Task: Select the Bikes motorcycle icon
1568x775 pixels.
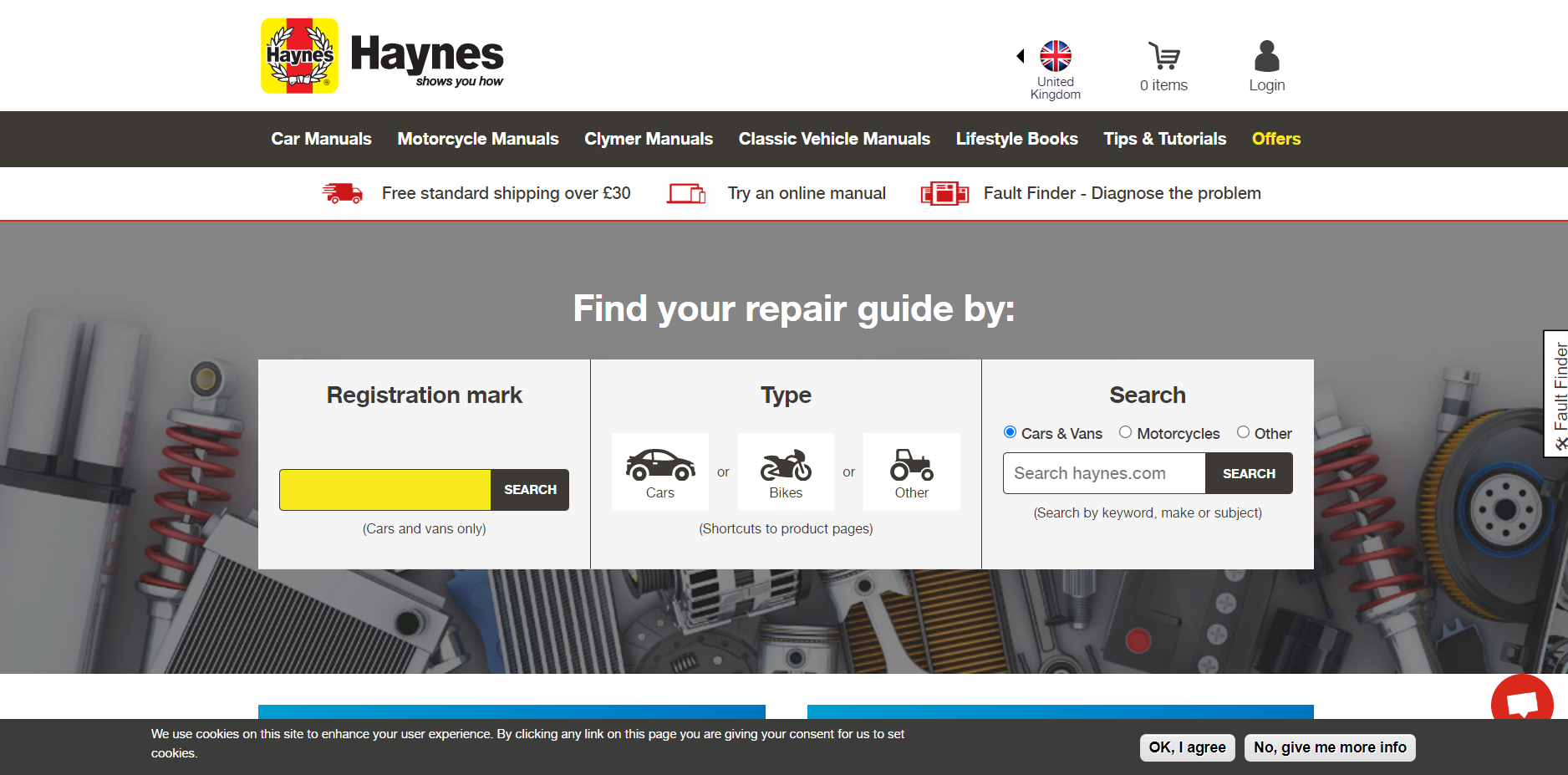Action: click(786, 472)
